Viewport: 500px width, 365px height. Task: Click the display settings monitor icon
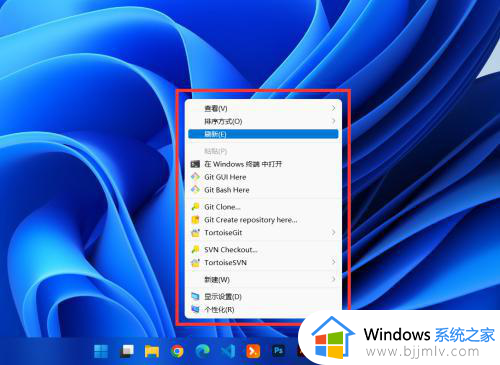click(x=195, y=296)
